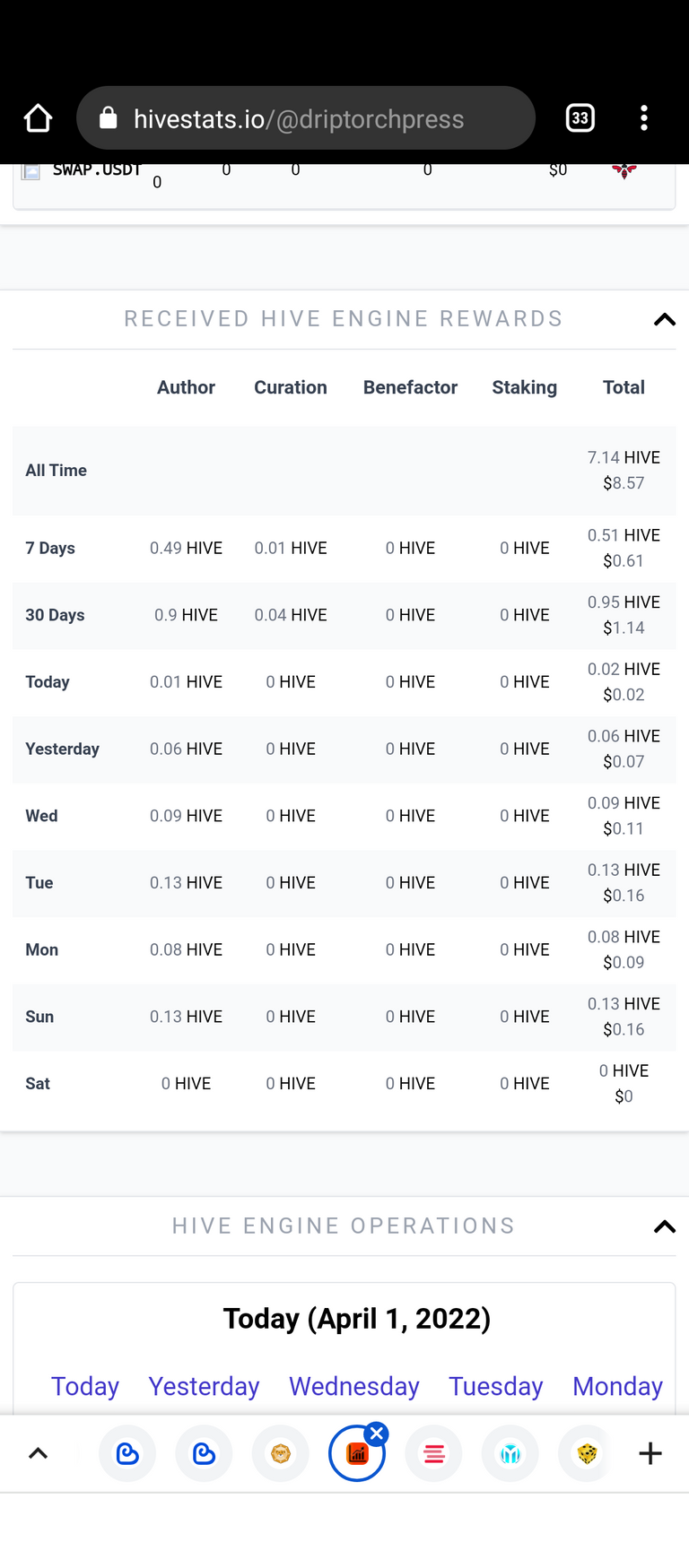Tap the hivestats.io URL address field
Screen dimensions: 689x1568
(306, 117)
